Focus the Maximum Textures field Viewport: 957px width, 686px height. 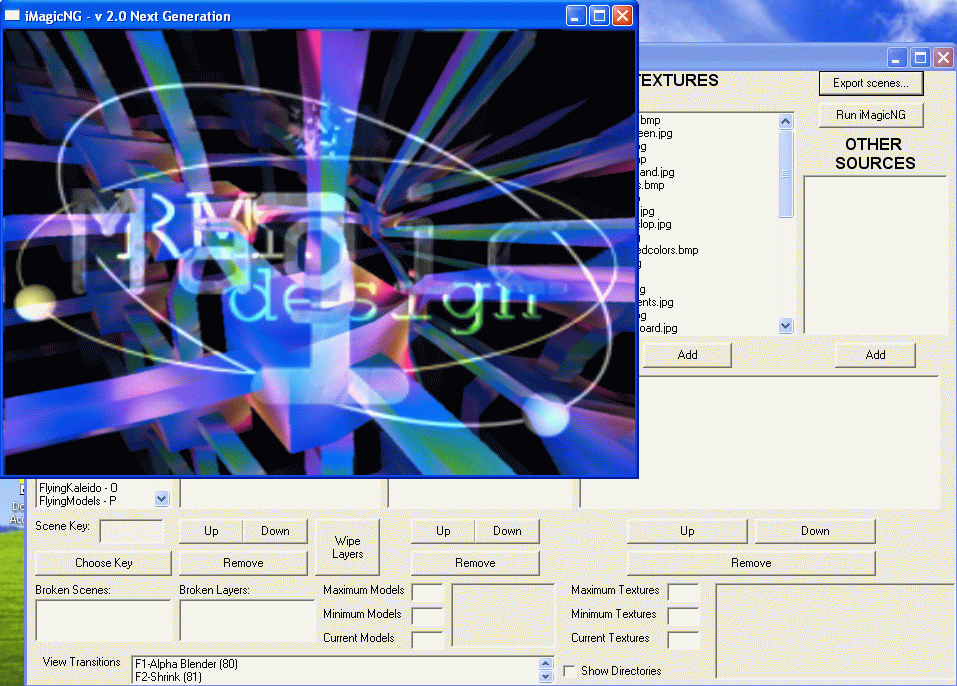(684, 592)
